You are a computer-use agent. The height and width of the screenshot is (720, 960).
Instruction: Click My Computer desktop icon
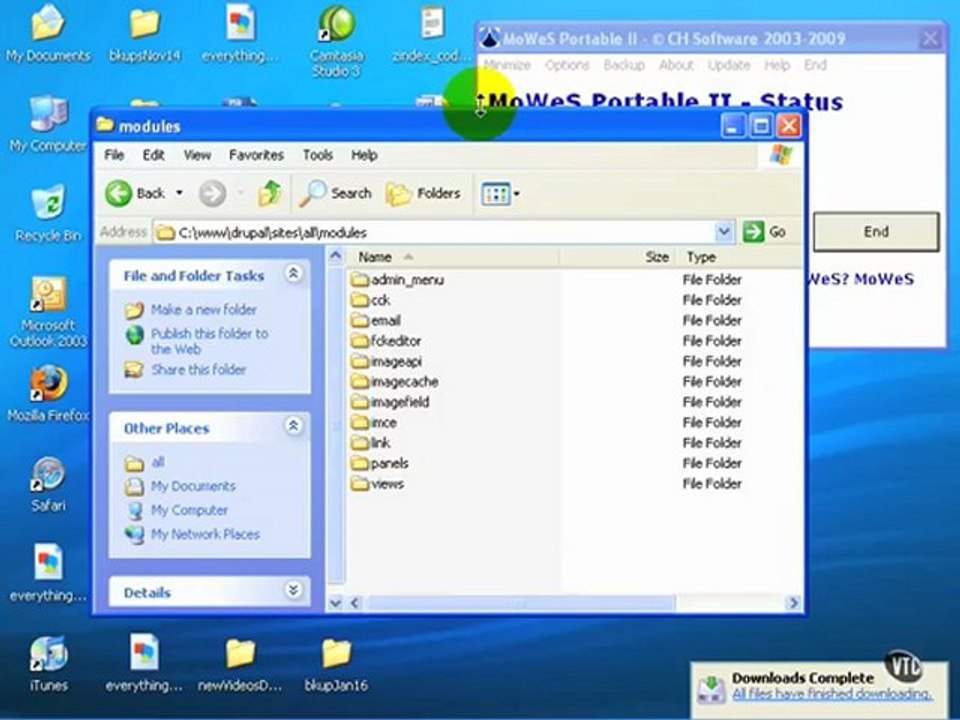coord(48,124)
